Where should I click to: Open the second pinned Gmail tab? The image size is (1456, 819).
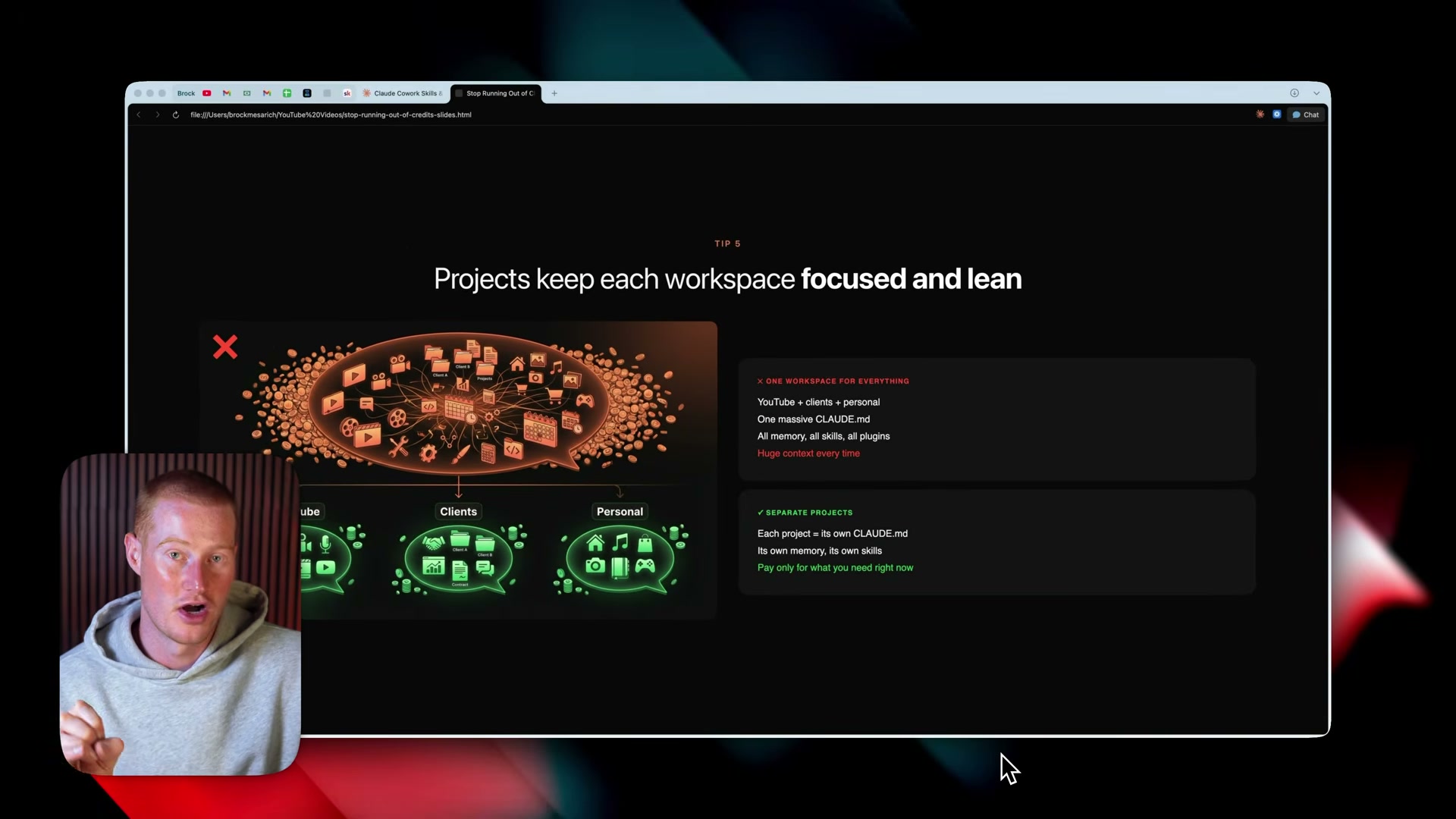click(267, 93)
